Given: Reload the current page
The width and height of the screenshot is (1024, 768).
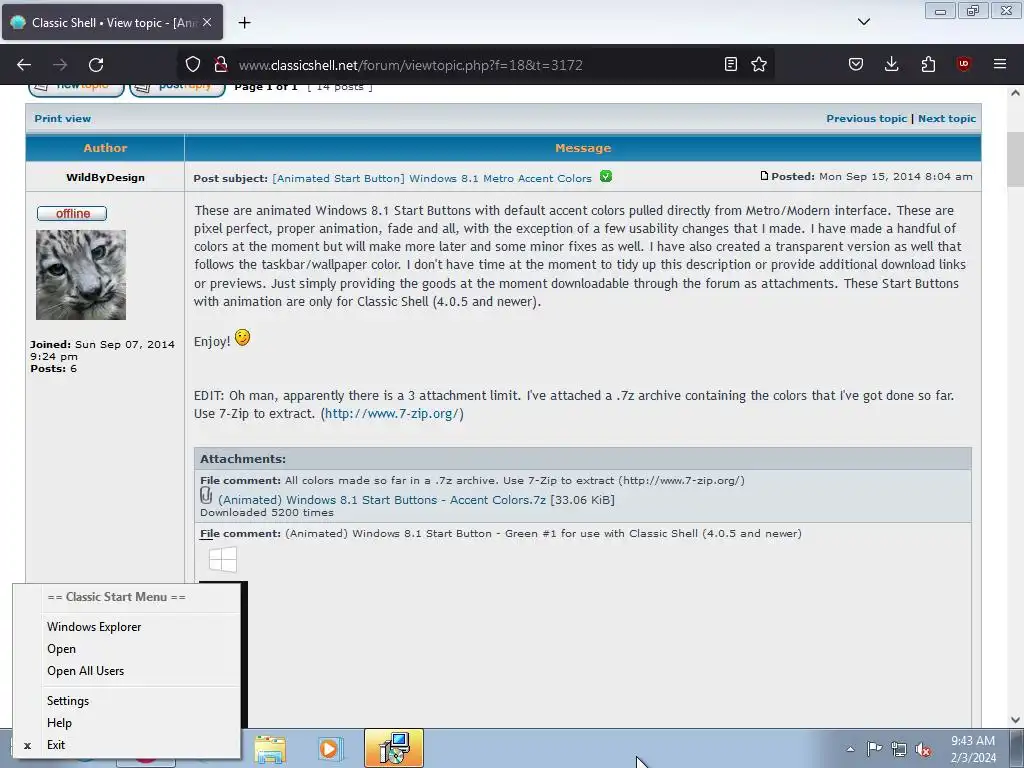Looking at the screenshot, I should [x=96, y=65].
